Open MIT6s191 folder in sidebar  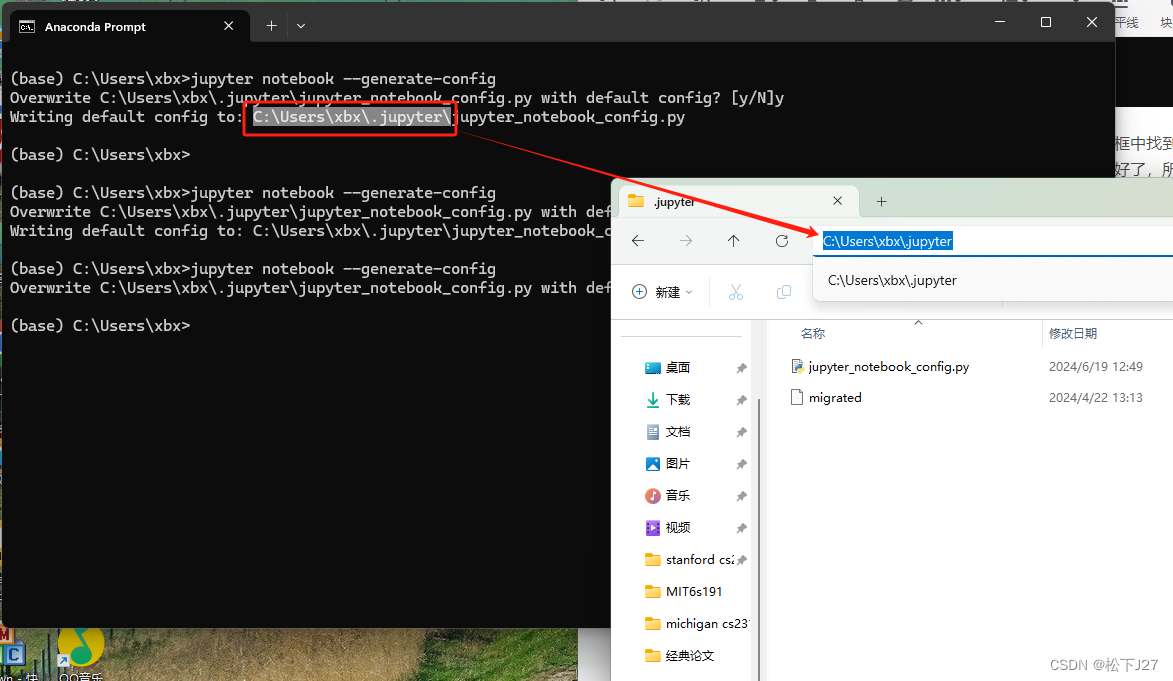pyautogui.click(x=684, y=592)
